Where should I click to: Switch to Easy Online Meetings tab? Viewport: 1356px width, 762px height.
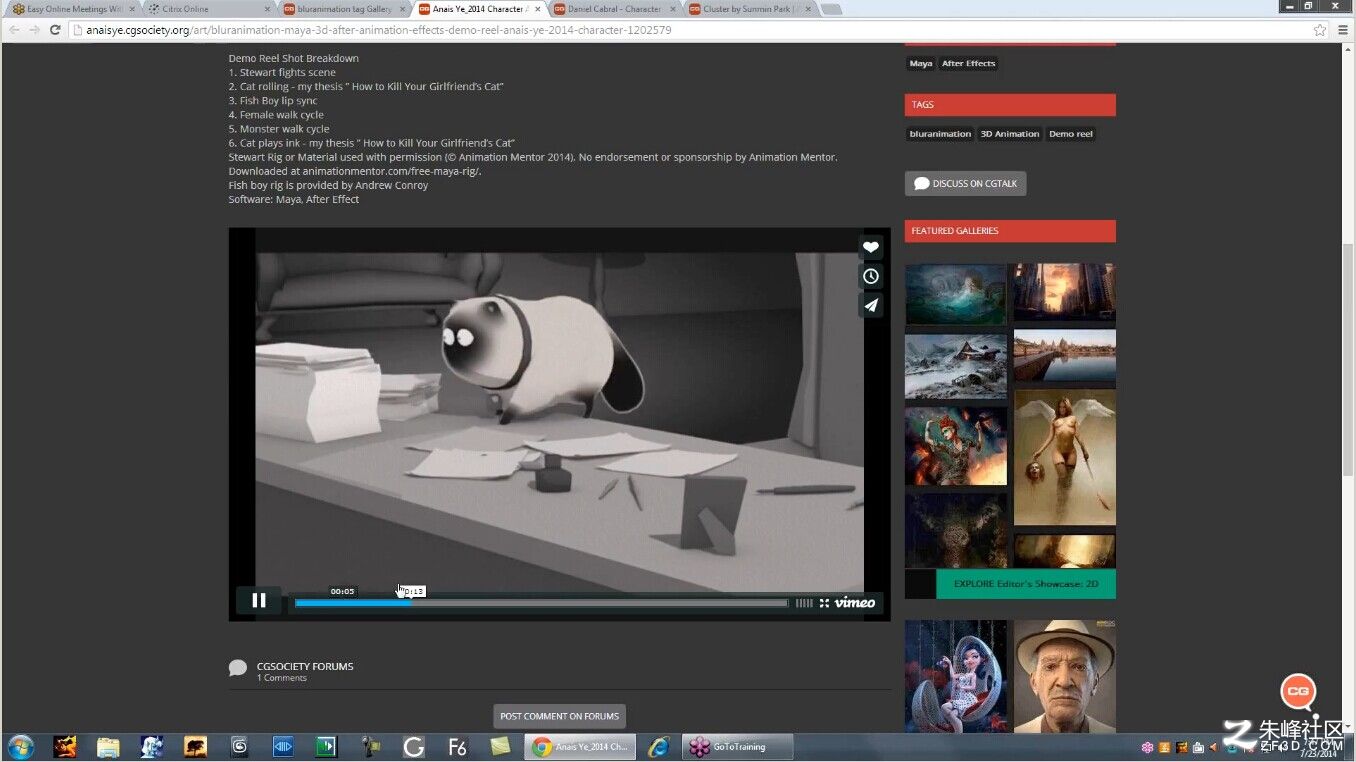click(72, 9)
